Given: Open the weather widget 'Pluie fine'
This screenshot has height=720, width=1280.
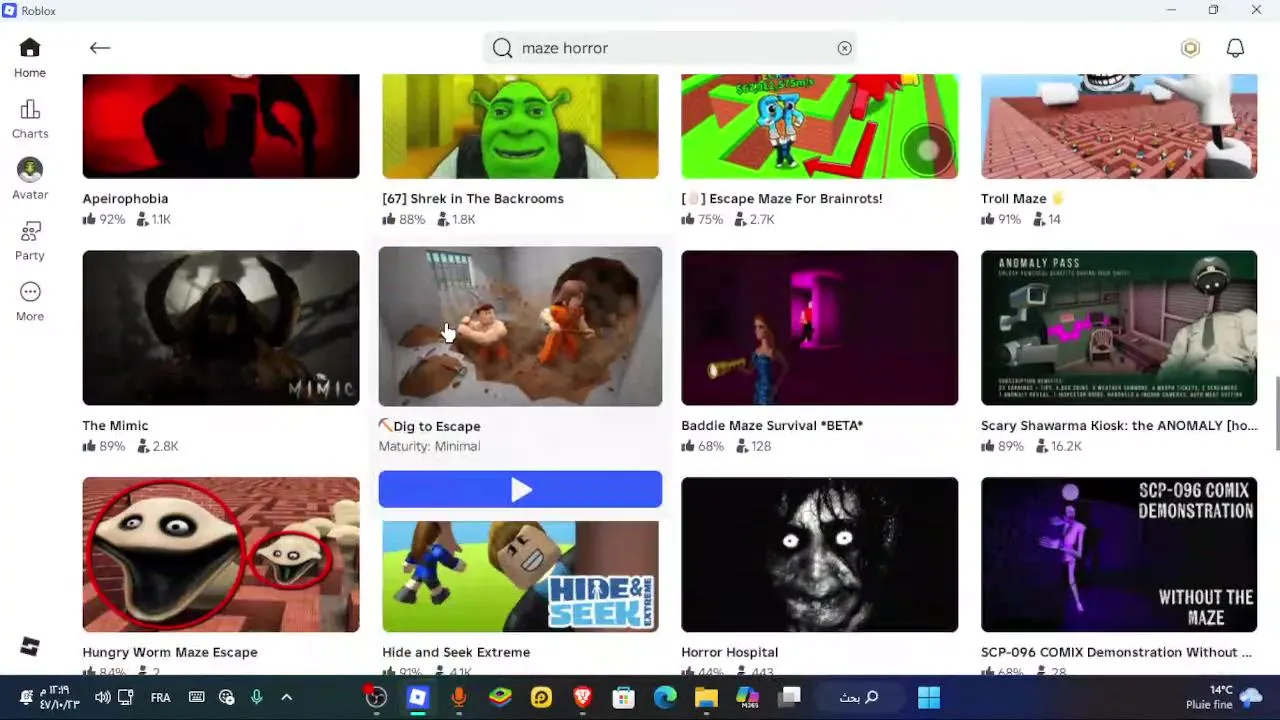Looking at the screenshot, I should pyautogui.click(x=1224, y=697).
